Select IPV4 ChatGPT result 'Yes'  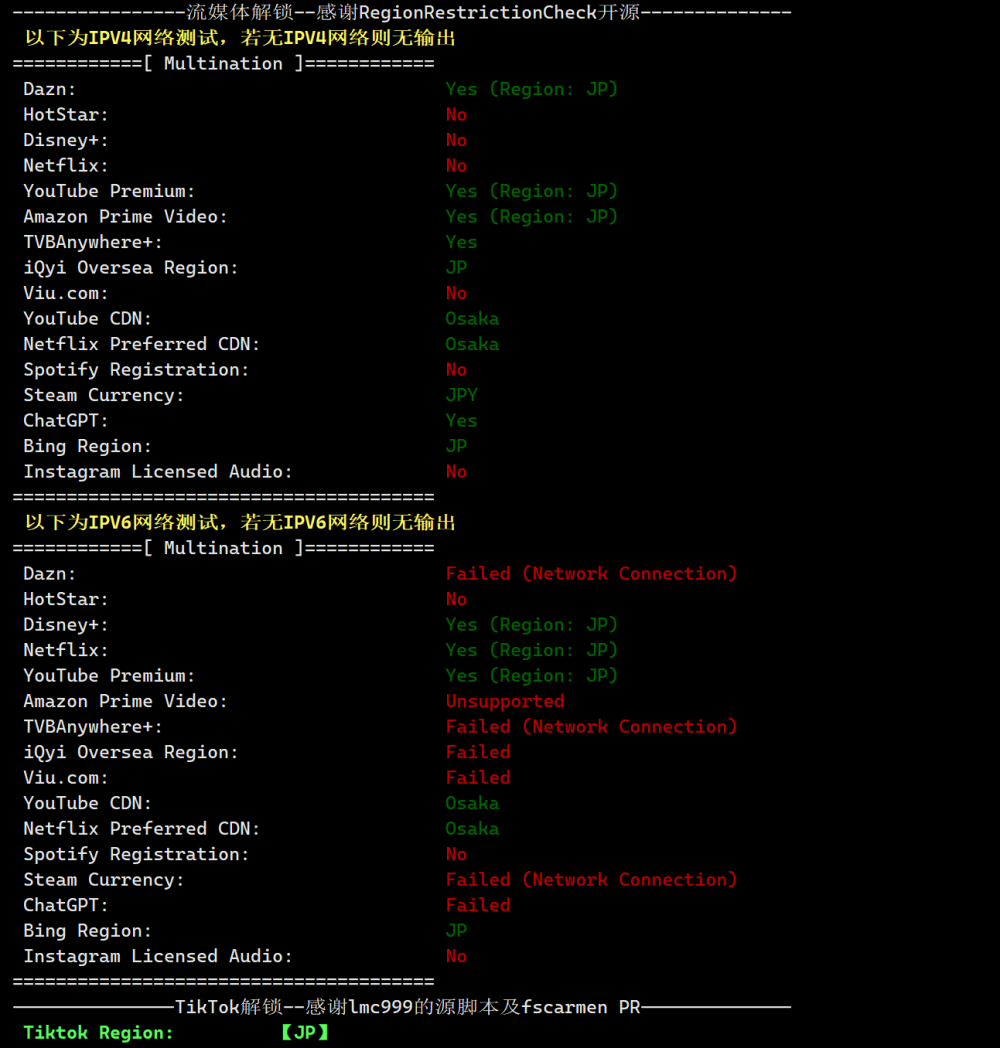(x=462, y=421)
